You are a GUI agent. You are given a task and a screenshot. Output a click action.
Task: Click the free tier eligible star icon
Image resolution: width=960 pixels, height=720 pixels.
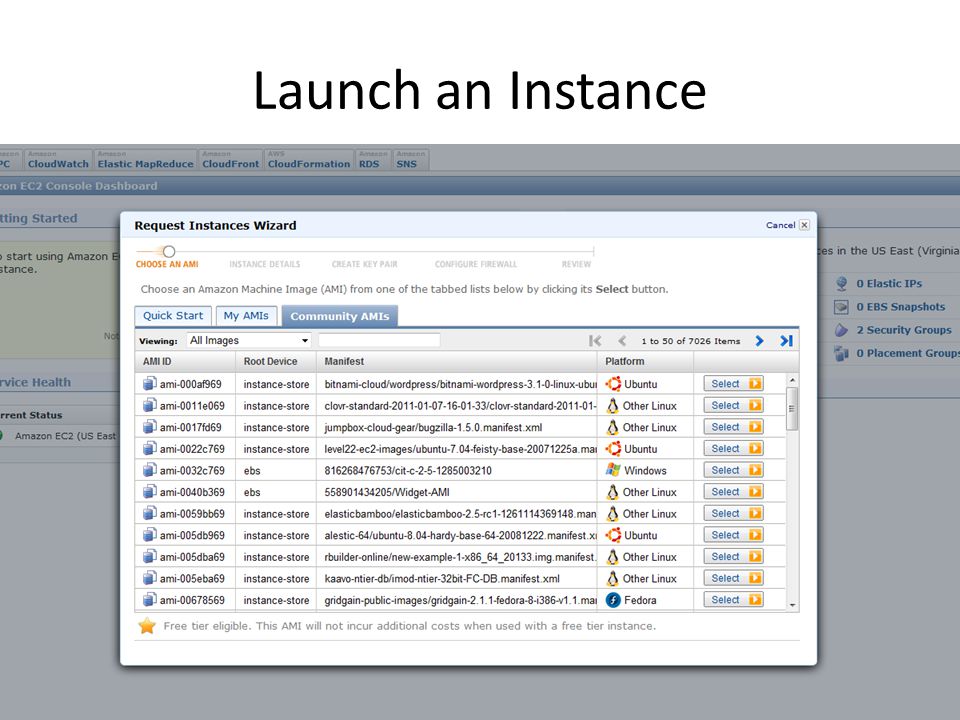coord(147,626)
